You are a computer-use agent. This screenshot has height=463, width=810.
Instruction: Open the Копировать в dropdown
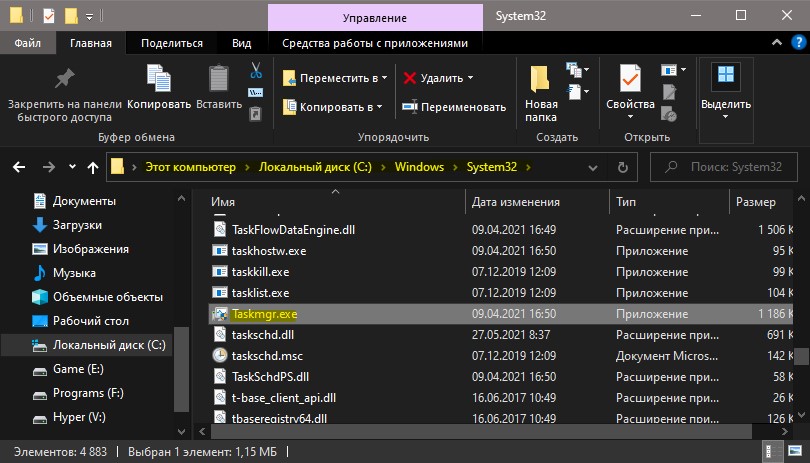coord(380,107)
